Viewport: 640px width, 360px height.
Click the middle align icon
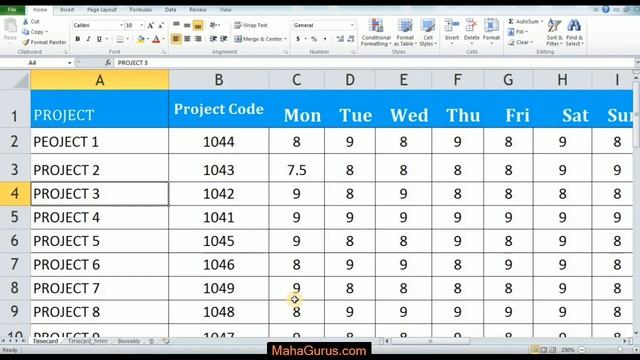coord(187,25)
